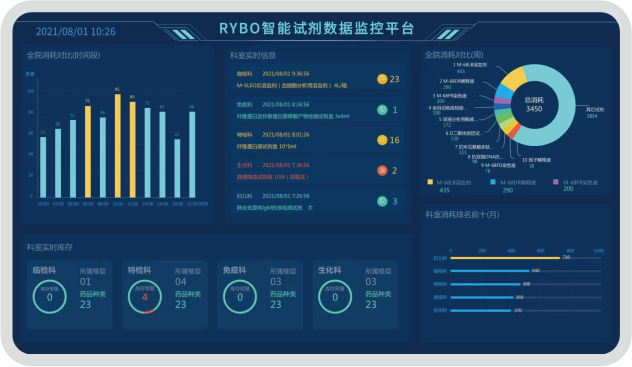Click the last bar at 22:00
Viewport: 632px width, 367px height.
tap(192, 154)
